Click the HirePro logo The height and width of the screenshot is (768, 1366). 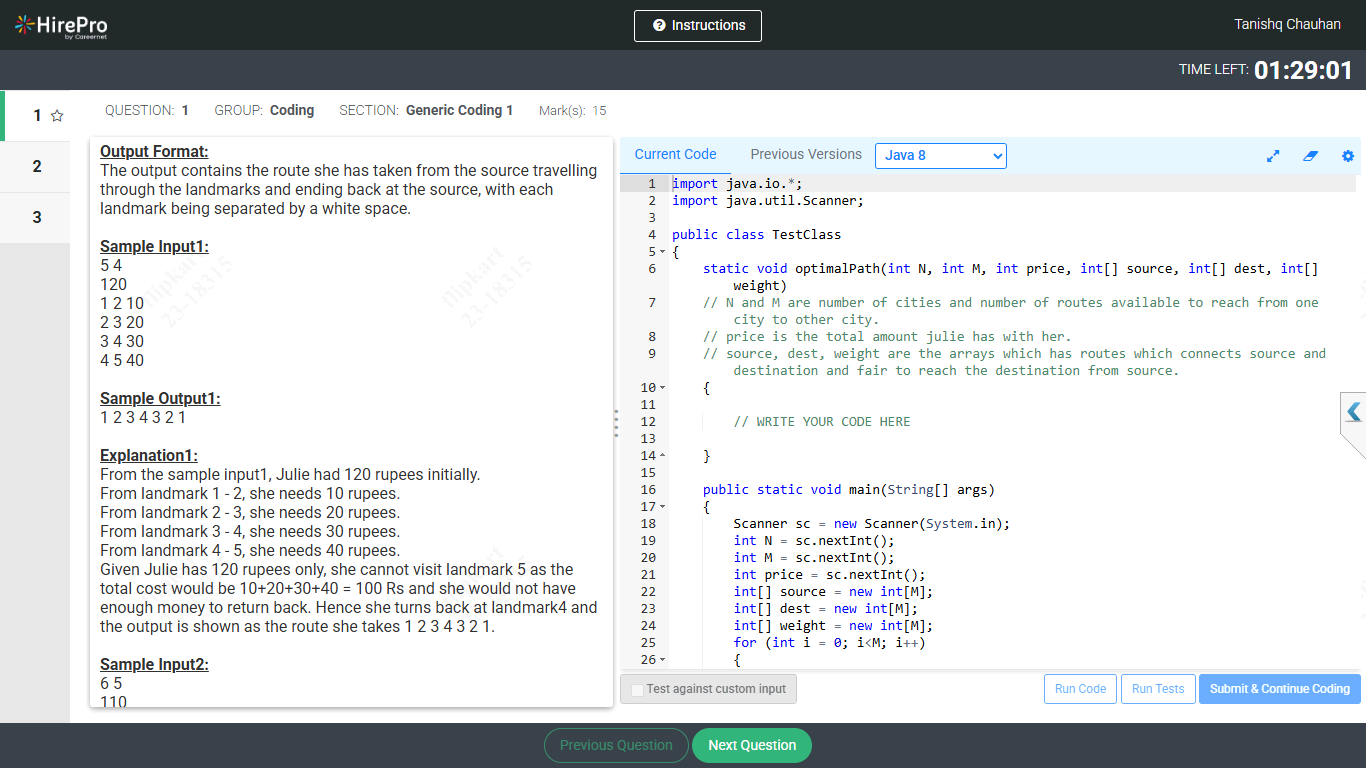coord(61,26)
